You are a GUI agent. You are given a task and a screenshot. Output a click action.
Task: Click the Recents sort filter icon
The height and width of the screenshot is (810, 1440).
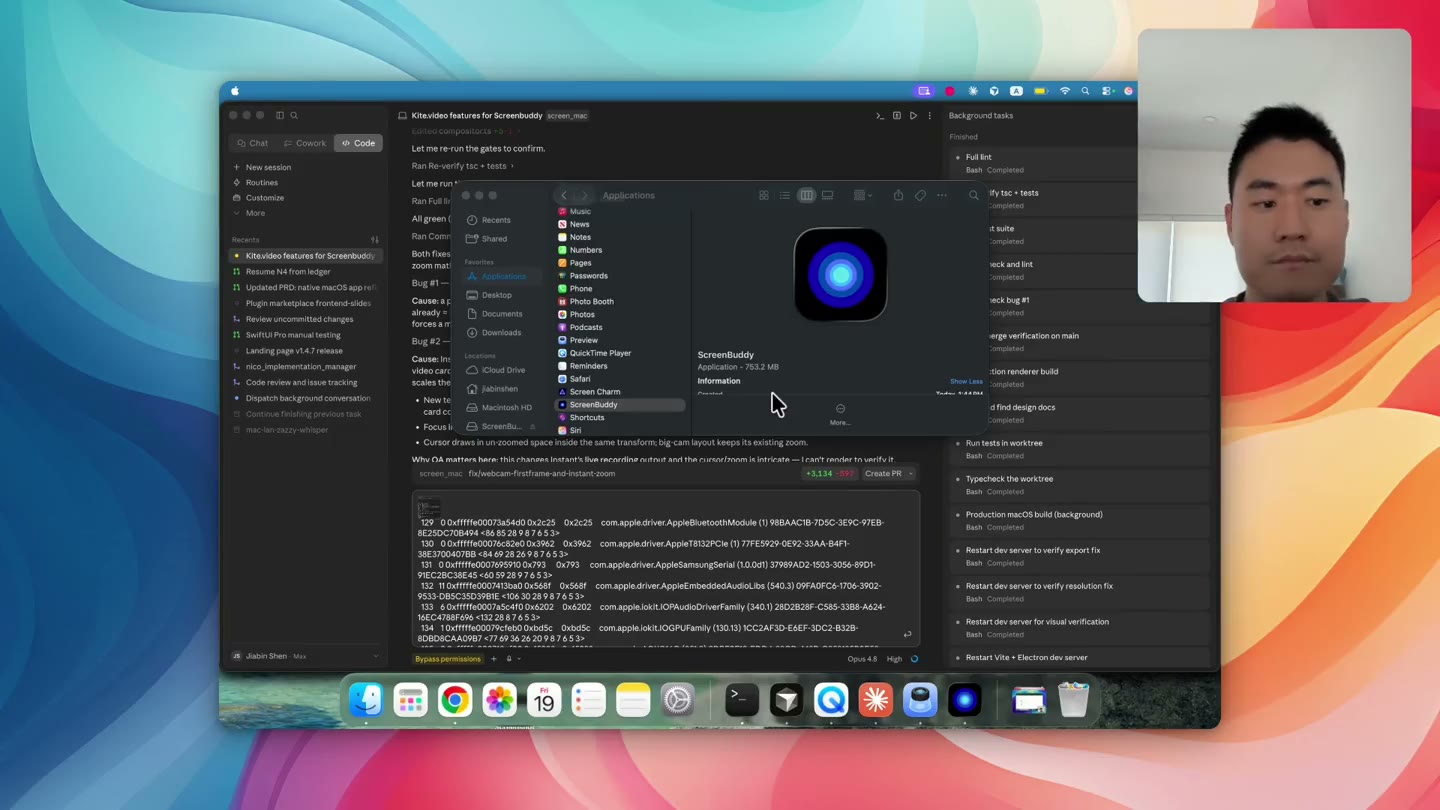[375, 240]
